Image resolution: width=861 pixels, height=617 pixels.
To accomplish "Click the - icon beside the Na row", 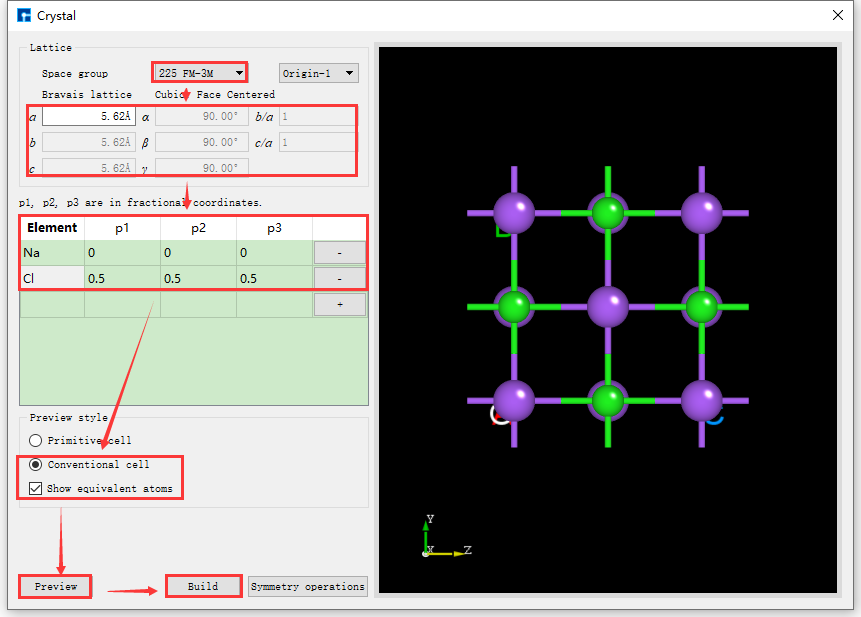I will tap(340, 252).
